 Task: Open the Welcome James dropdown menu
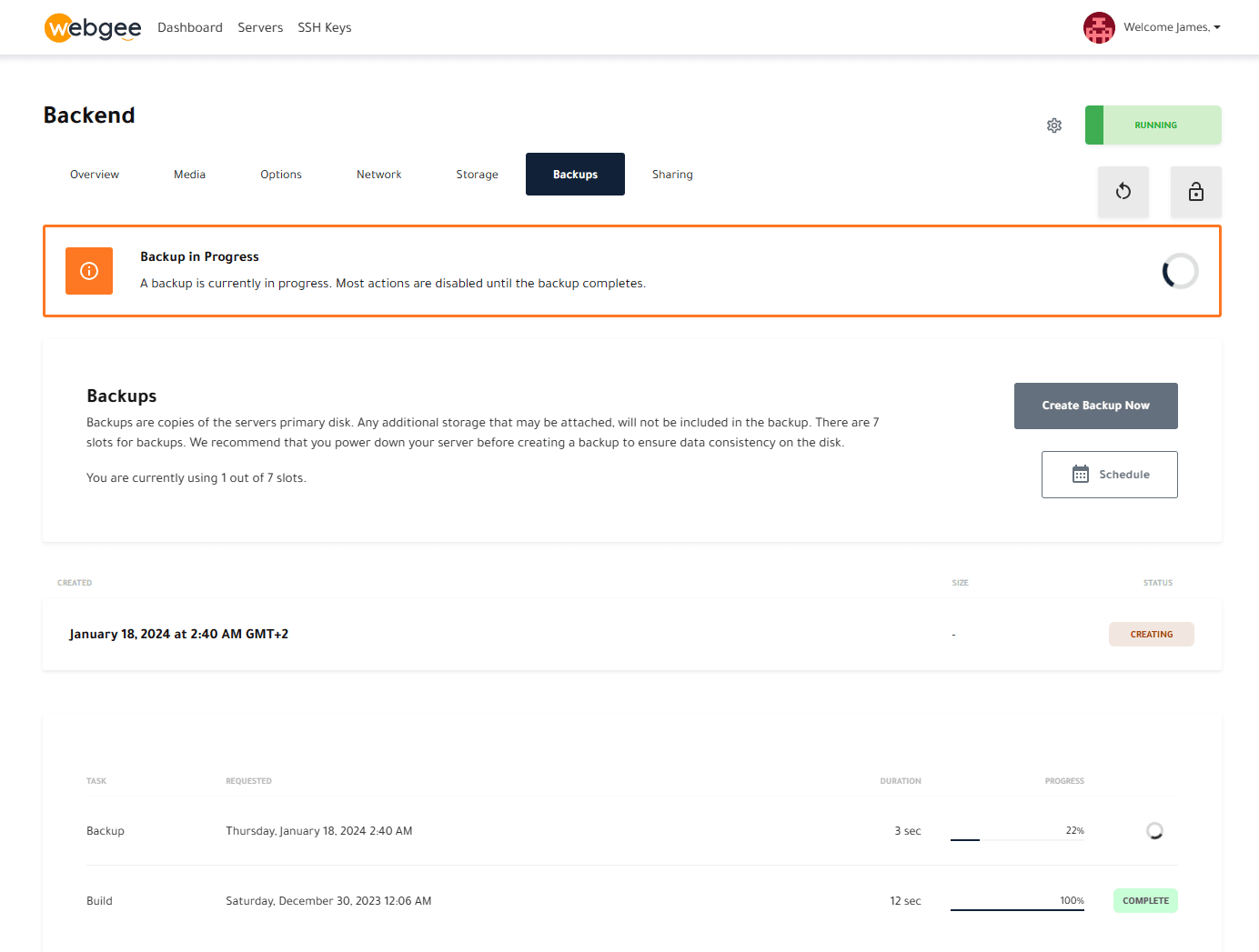tap(1172, 27)
